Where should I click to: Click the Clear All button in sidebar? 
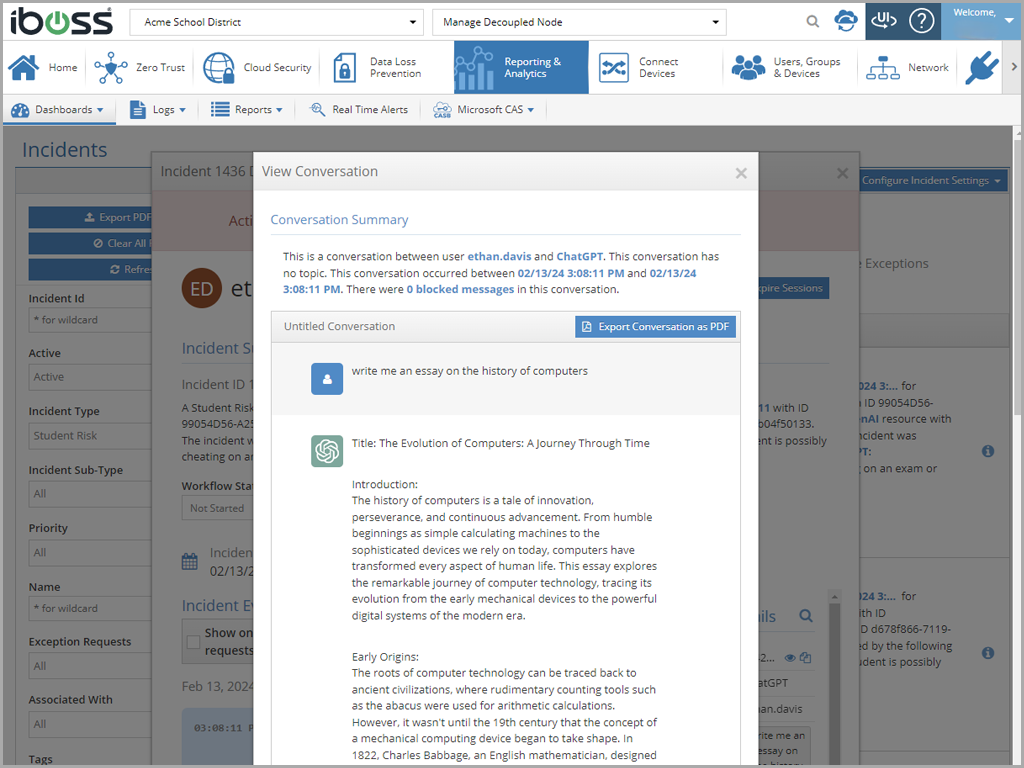point(90,243)
